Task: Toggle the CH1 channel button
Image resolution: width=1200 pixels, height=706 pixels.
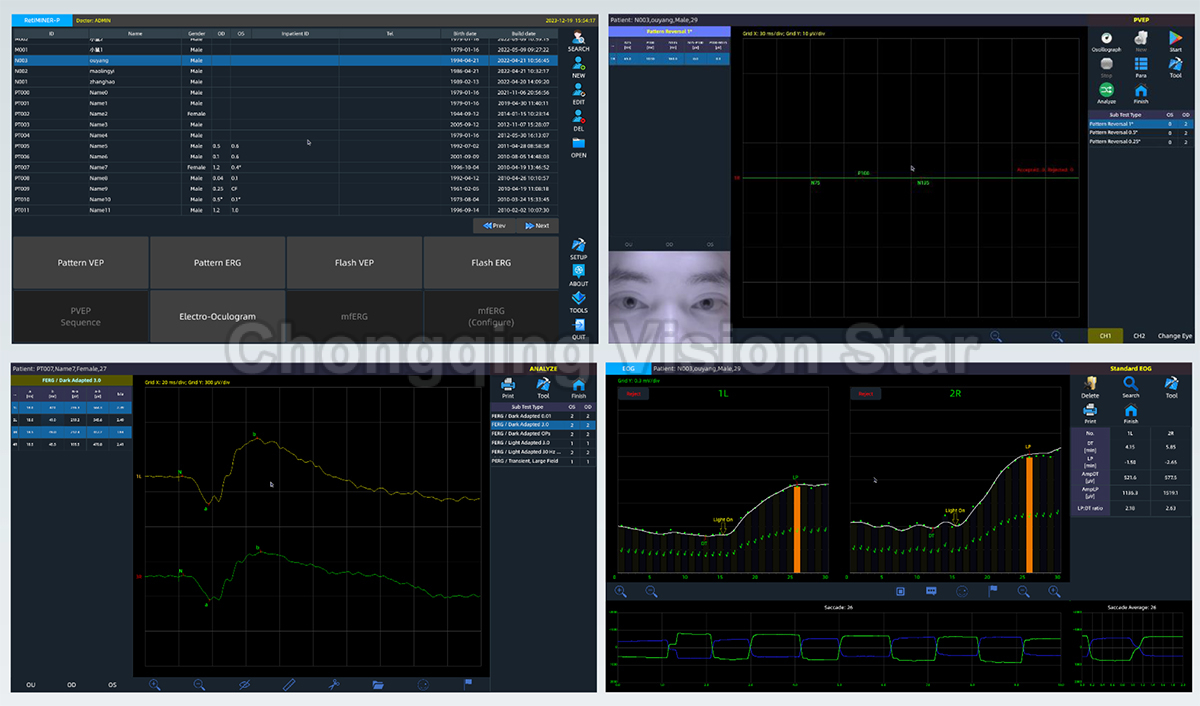Action: click(1105, 336)
